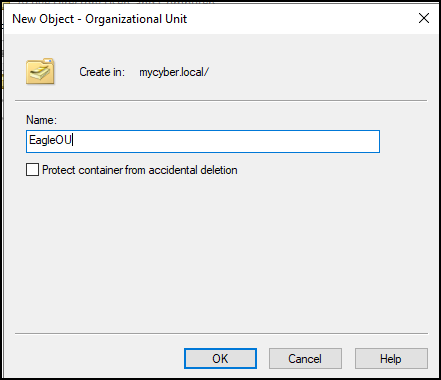
Task: Click inside the Name text field
Action: (203, 141)
